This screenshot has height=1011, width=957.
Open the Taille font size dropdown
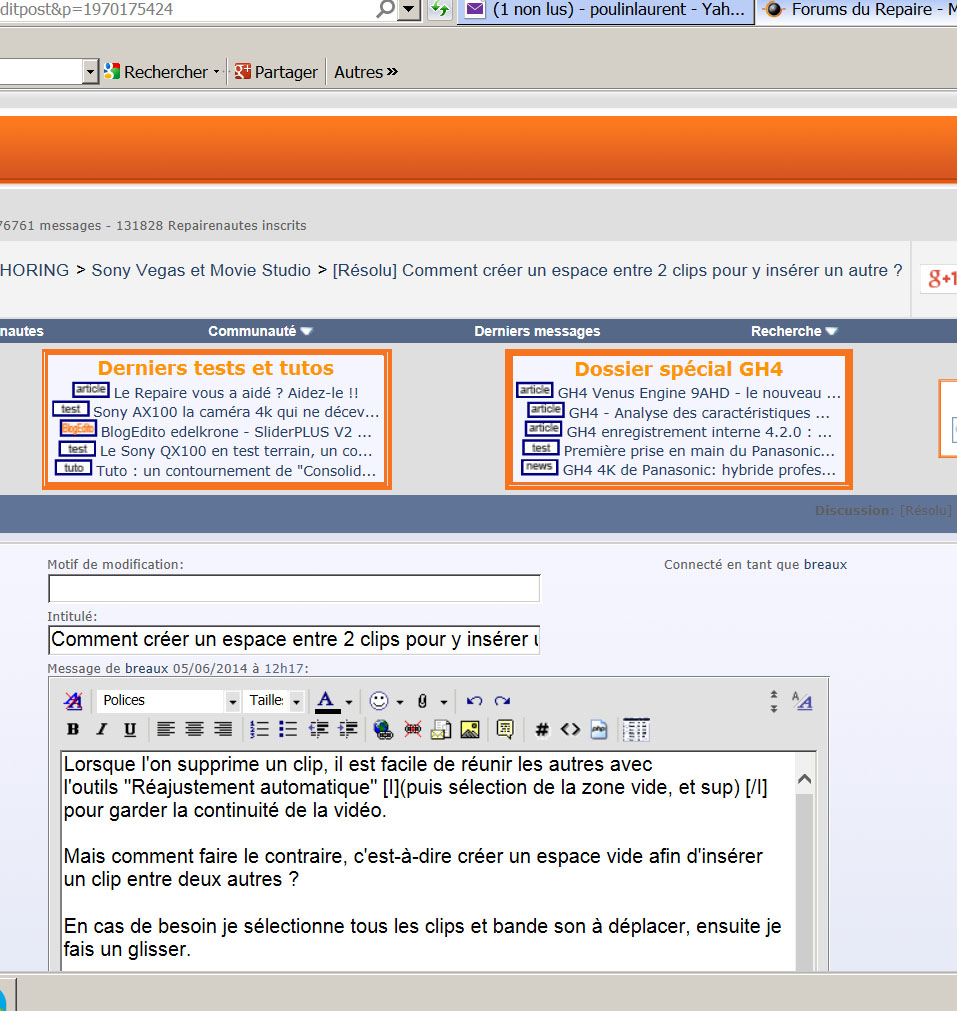point(296,701)
